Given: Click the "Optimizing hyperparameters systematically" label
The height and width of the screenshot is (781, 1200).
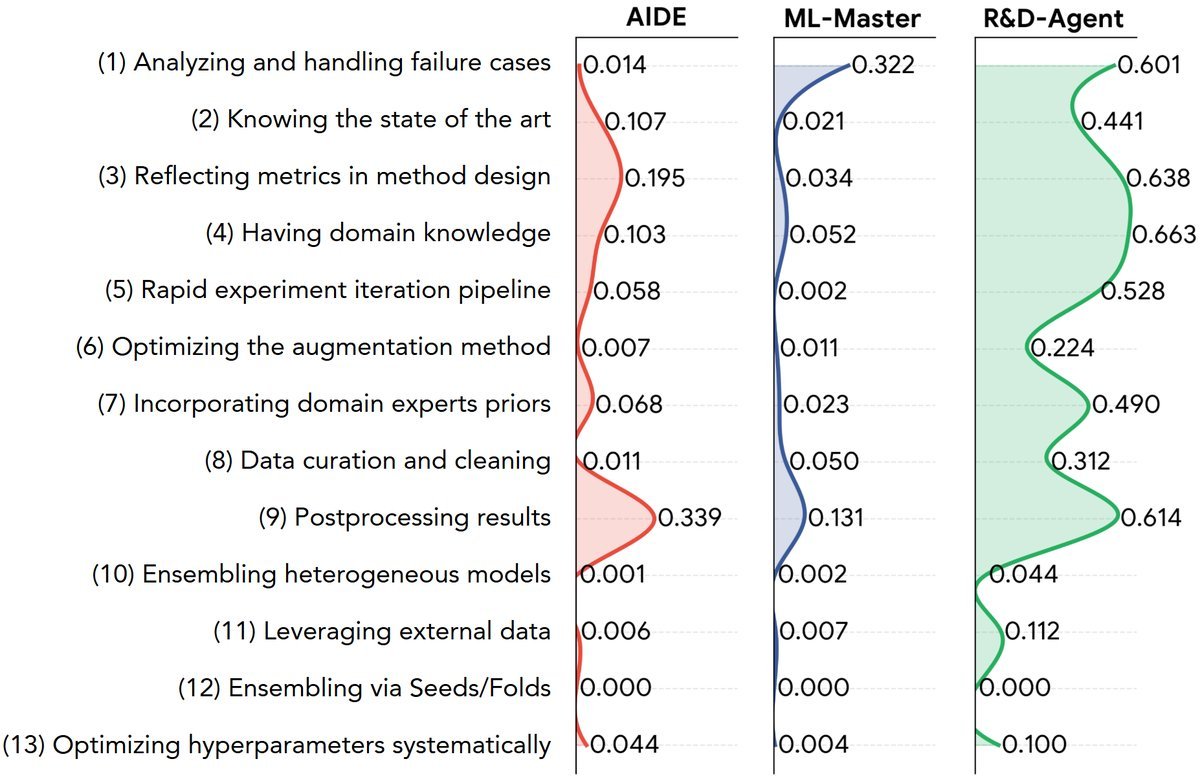Looking at the screenshot, I should (276, 745).
